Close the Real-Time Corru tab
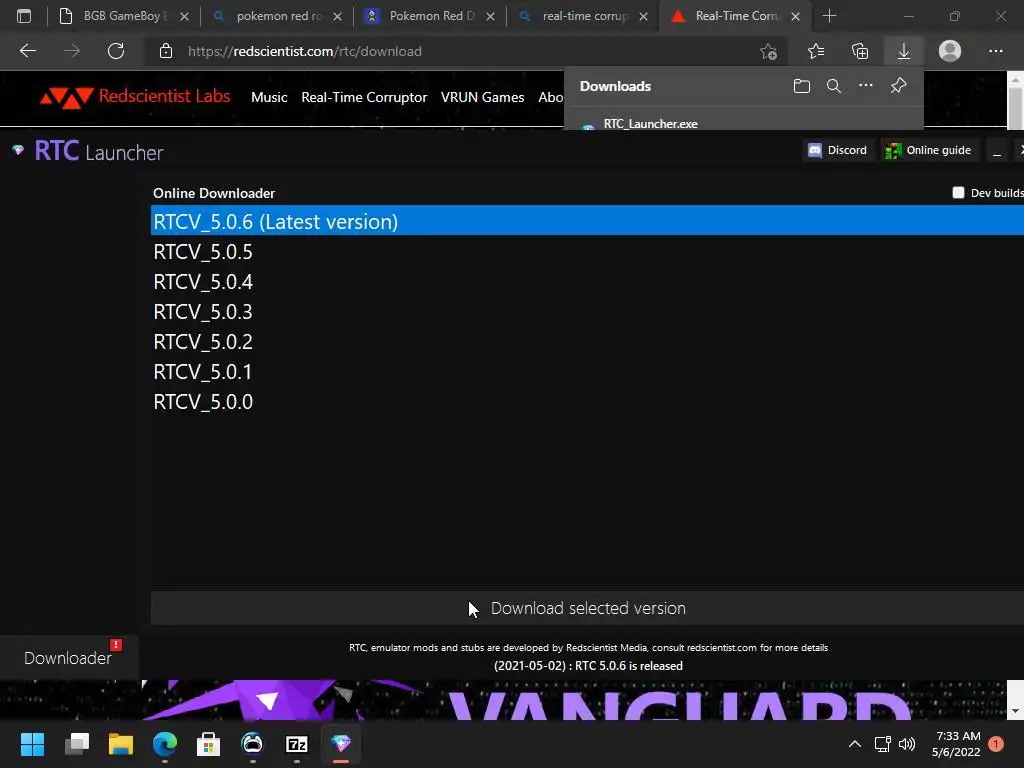1024x768 pixels. pyautogui.click(x=795, y=16)
